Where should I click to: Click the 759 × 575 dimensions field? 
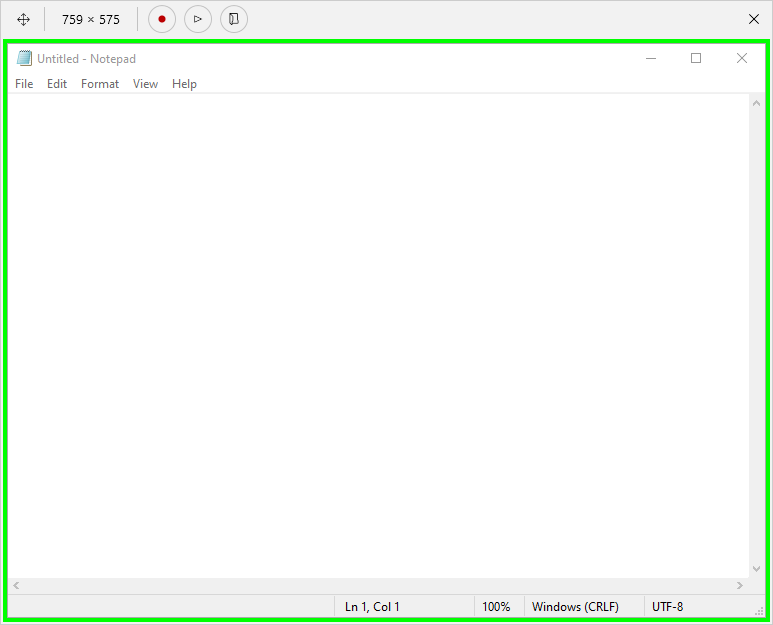(91, 20)
